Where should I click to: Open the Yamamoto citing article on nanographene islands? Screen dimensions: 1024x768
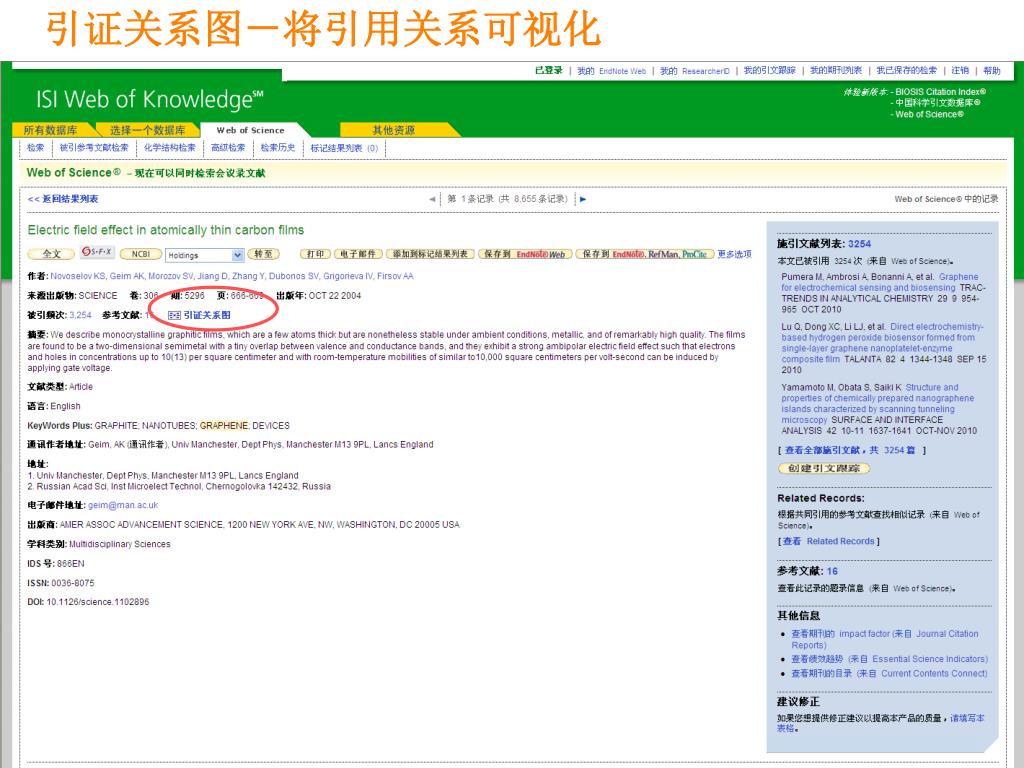(x=878, y=404)
